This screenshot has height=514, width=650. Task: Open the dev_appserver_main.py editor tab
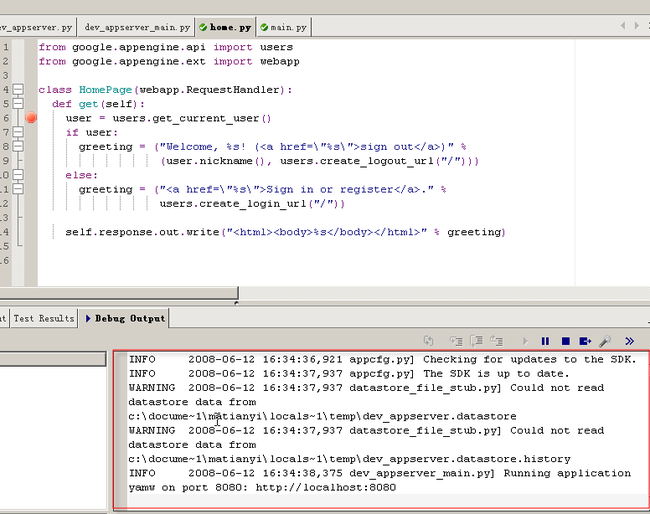click(137, 27)
